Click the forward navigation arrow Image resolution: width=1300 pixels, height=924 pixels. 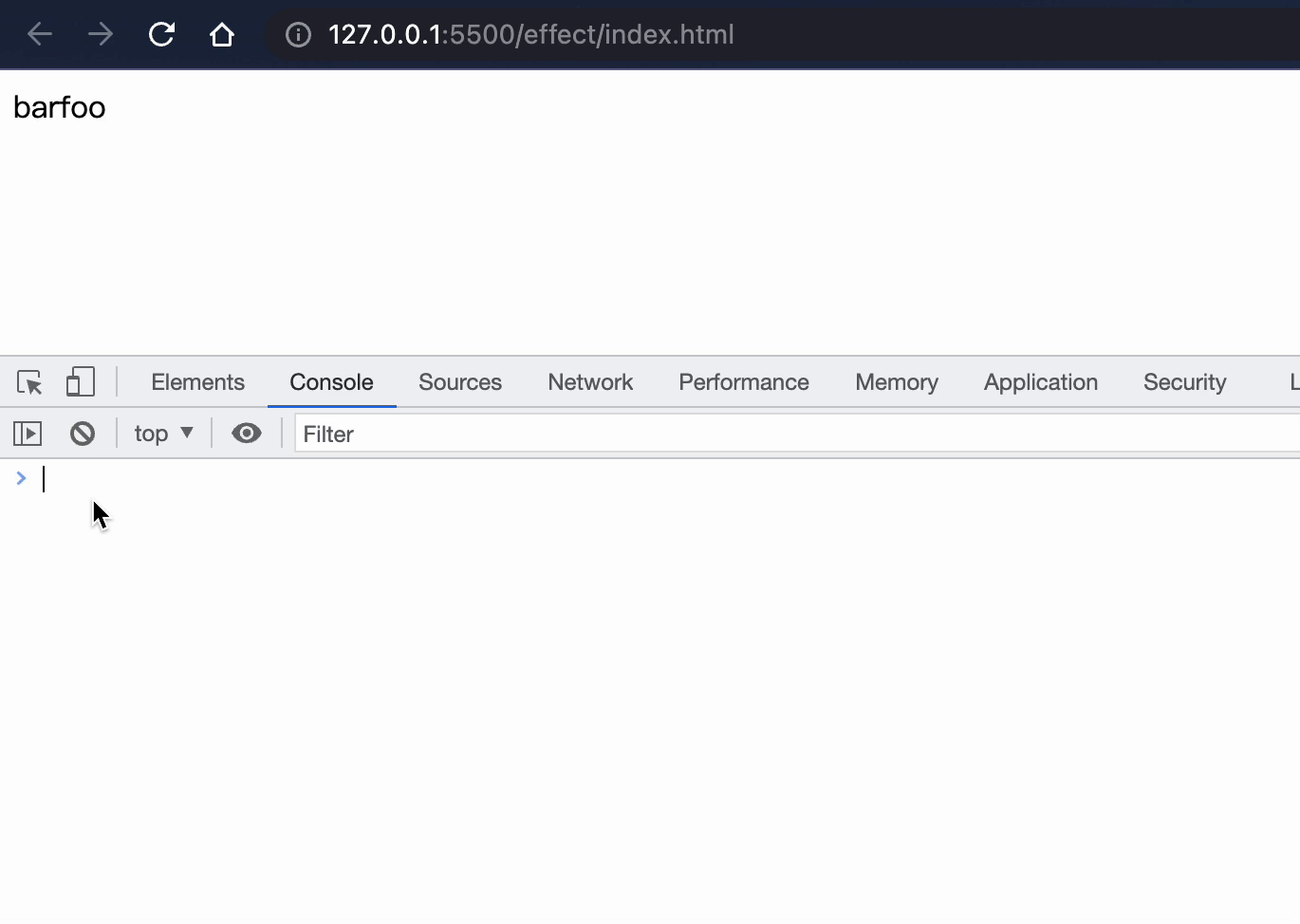click(100, 34)
